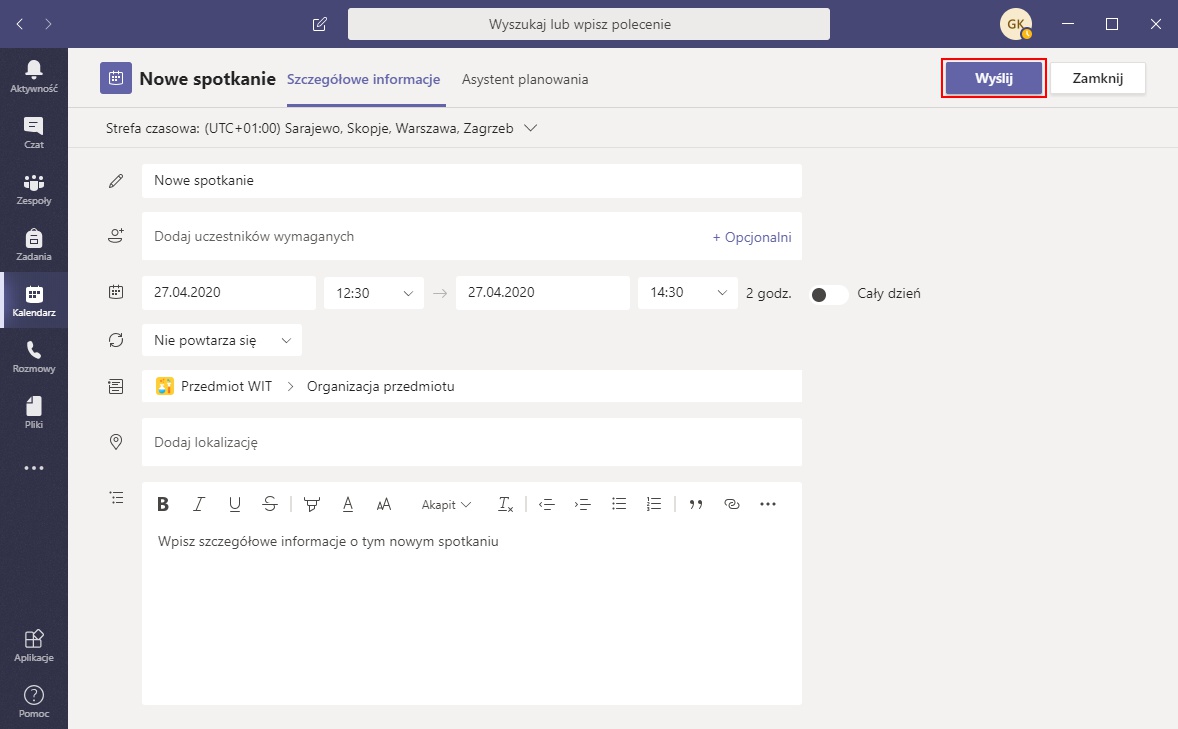The height and width of the screenshot is (729, 1178).
Task: Apply italic formatting
Action: 198,504
